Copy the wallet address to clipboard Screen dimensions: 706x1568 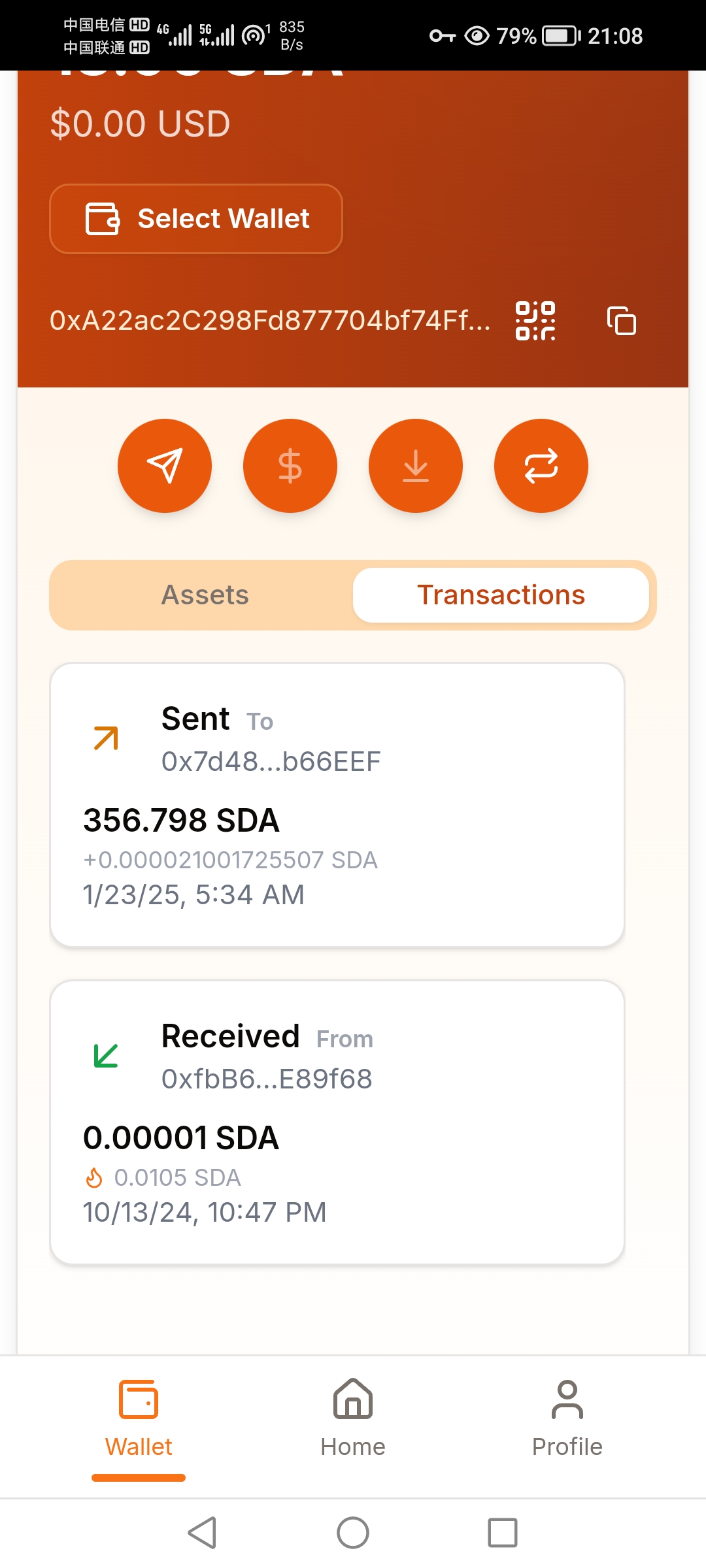pyautogui.click(x=622, y=321)
